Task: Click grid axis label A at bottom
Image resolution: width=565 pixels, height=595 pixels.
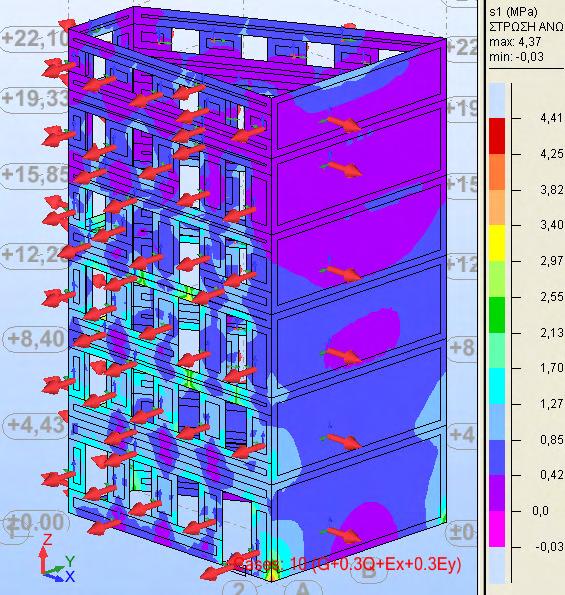Action: click(302, 588)
